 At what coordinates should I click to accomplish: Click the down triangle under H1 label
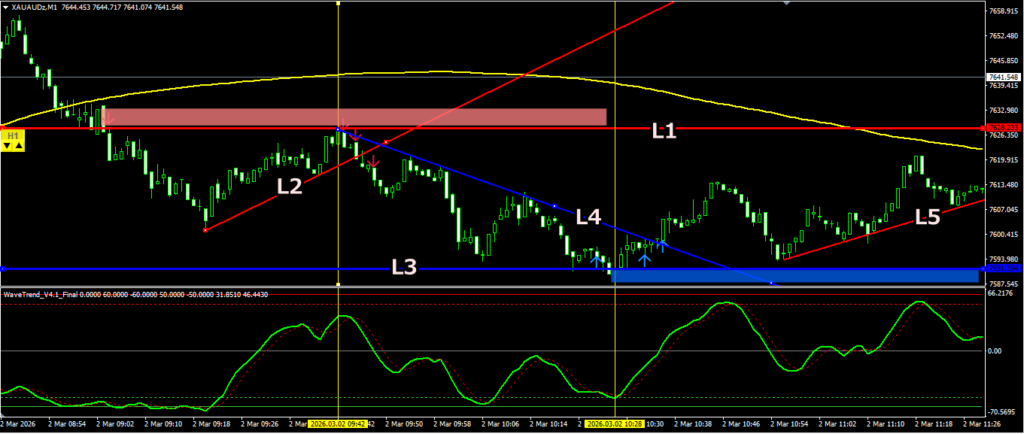tap(8, 146)
